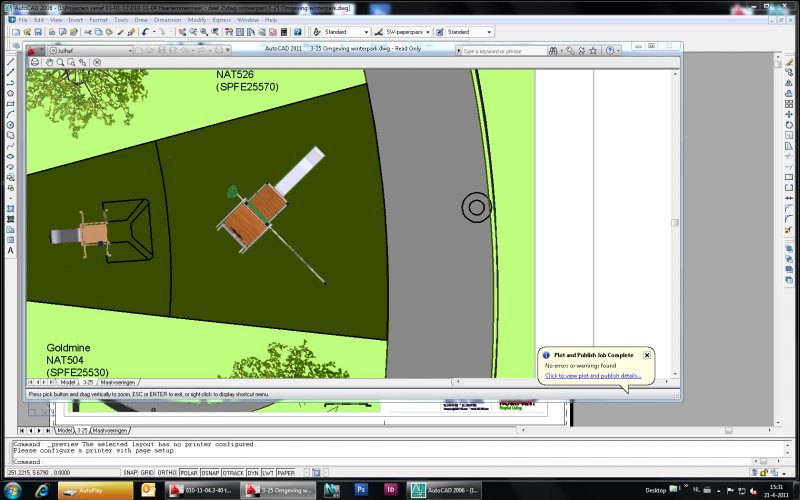This screenshot has width=800, height=500.
Task: Switch to the Maatvoeringen layout tab
Action: pos(119,382)
